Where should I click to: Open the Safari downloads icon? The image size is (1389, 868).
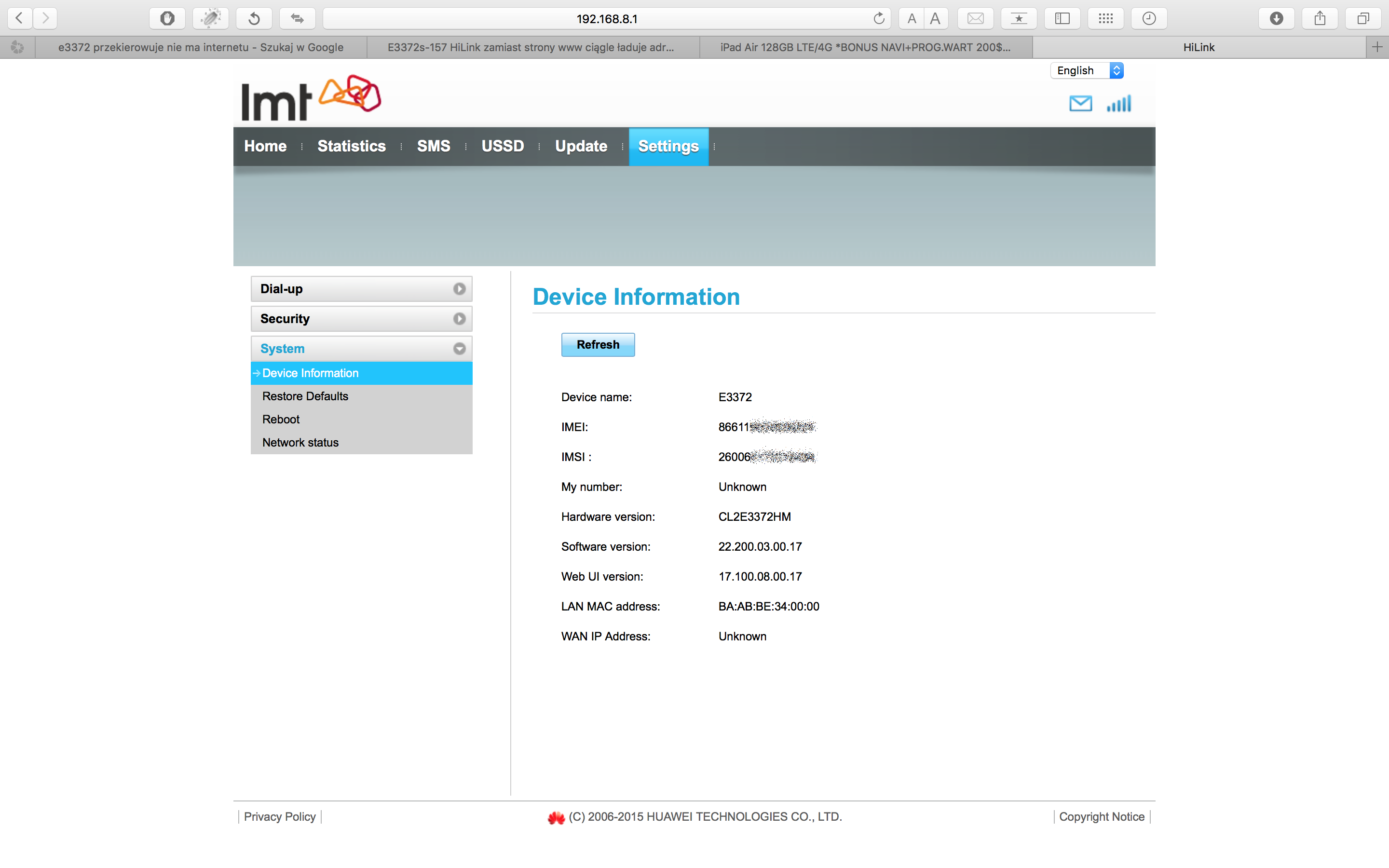coord(1276,18)
